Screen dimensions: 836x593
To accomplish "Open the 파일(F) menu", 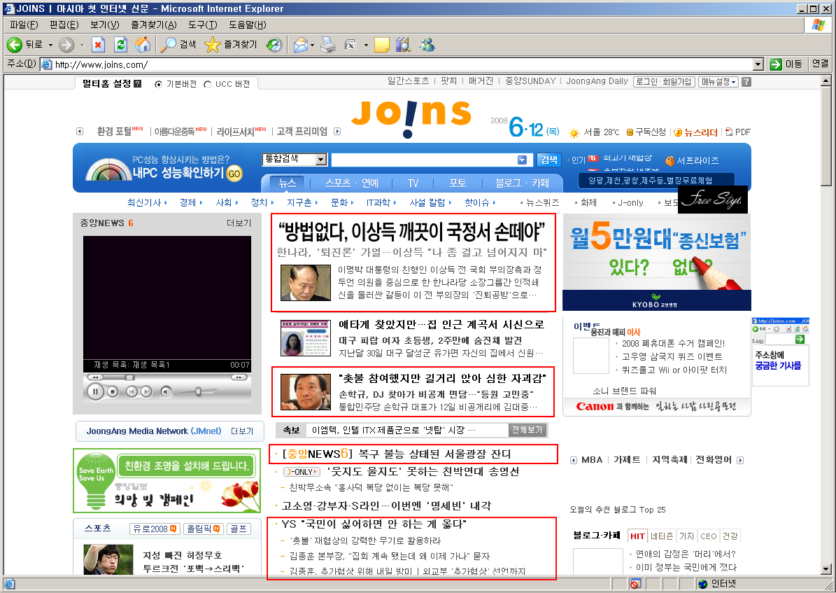I will point(24,25).
